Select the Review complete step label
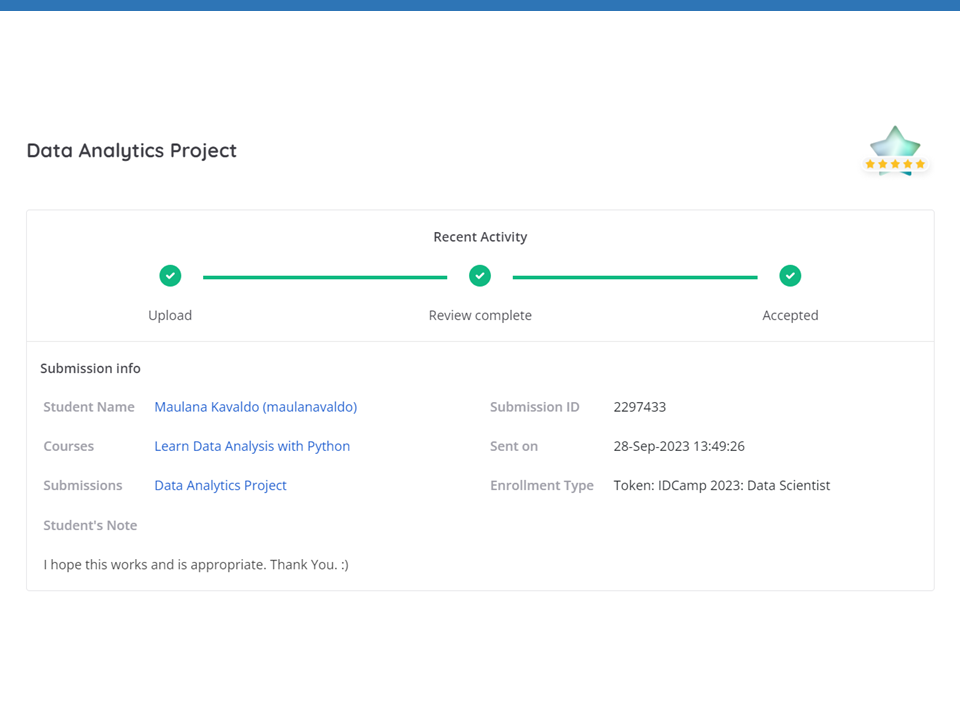This screenshot has height=720, width=960. [x=480, y=315]
